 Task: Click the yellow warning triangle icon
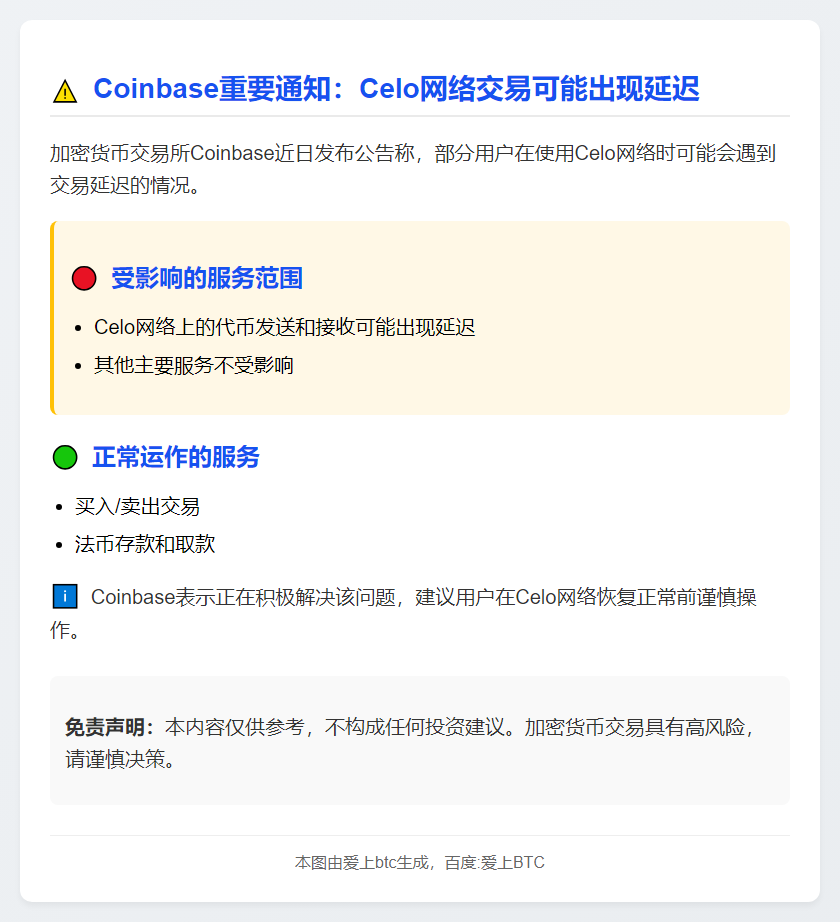coord(64,92)
